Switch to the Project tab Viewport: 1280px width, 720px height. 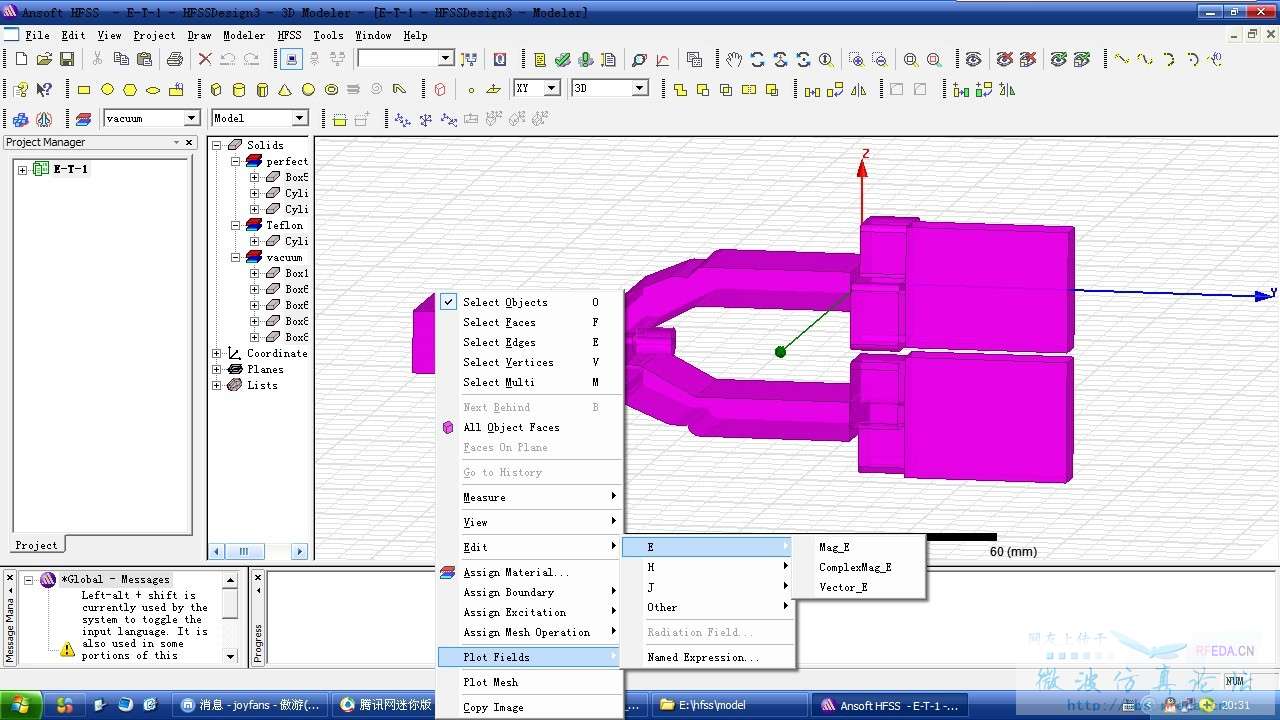pyautogui.click(x=36, y=545)
